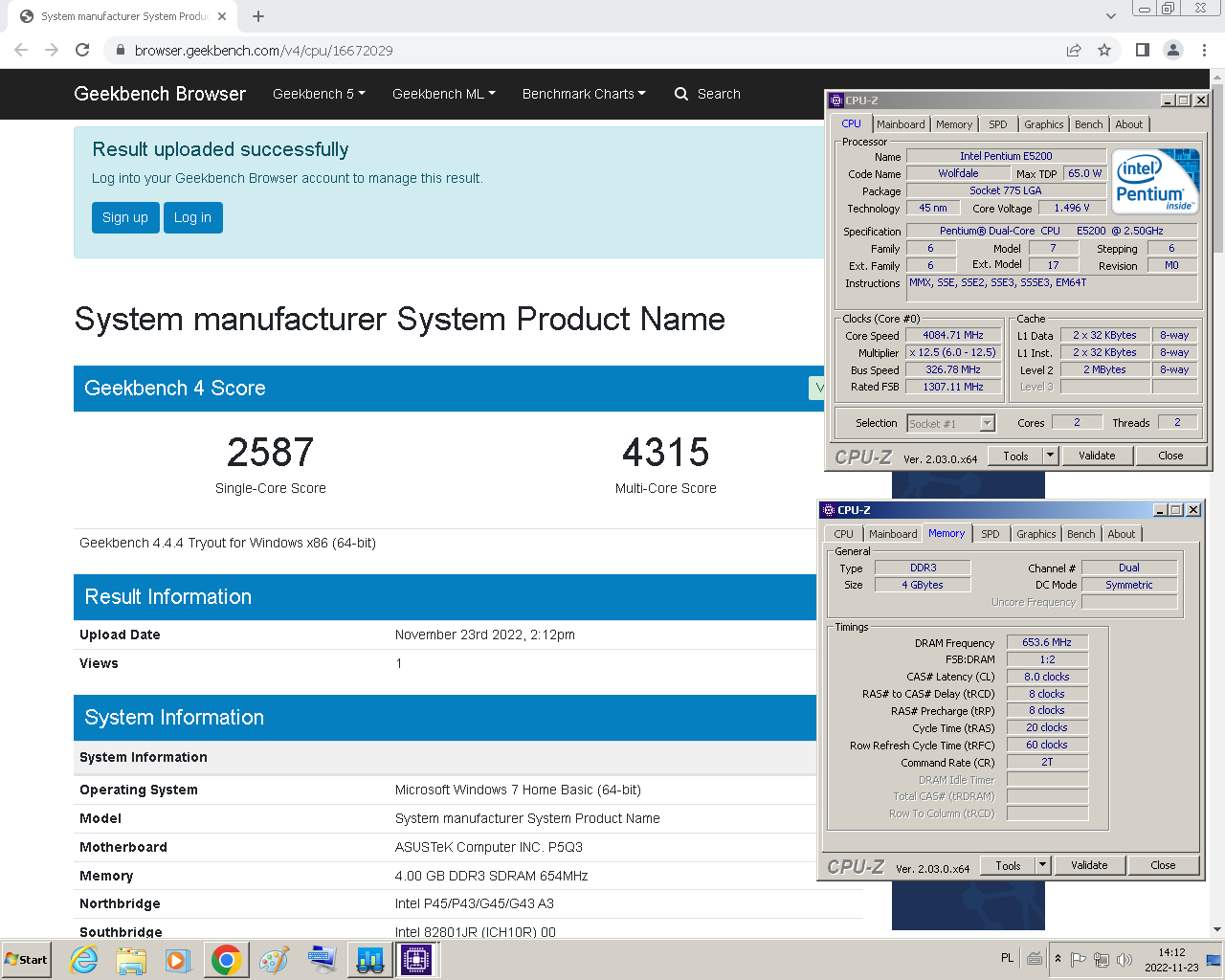Click the site lock icon in address bar
The width and height of the screenshot is (1225, 980).
[120, 50]
